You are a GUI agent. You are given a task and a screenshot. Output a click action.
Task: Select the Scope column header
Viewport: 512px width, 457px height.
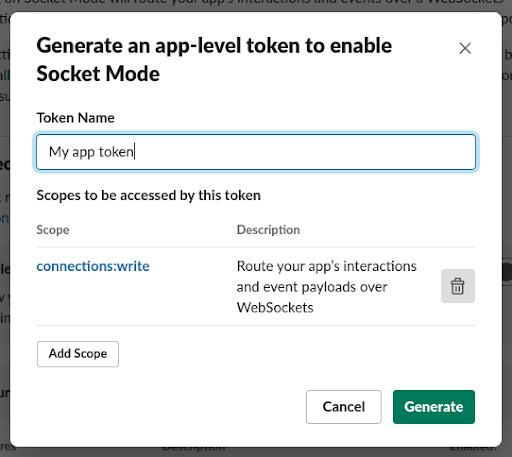coord(53,230)
